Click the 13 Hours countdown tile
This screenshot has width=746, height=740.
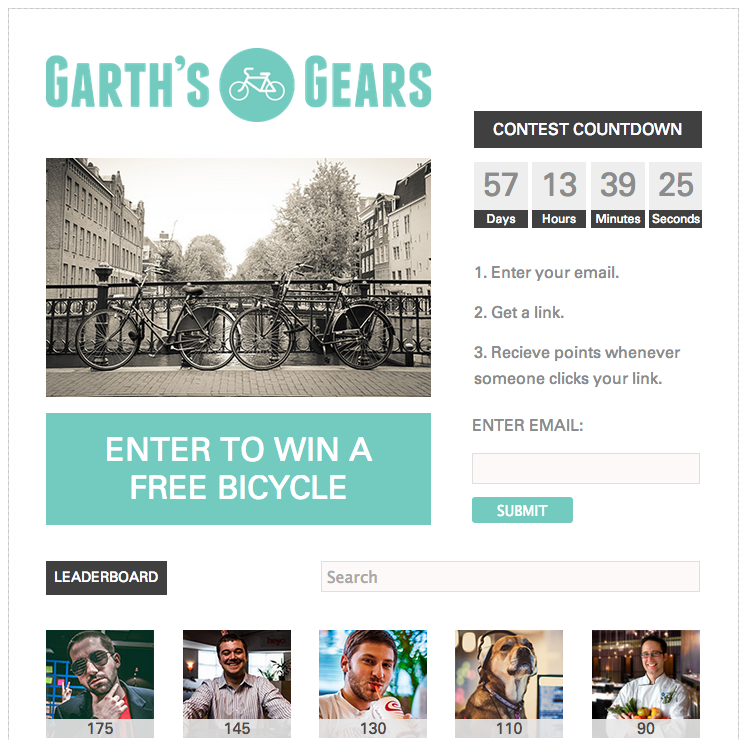pos(559,195)
